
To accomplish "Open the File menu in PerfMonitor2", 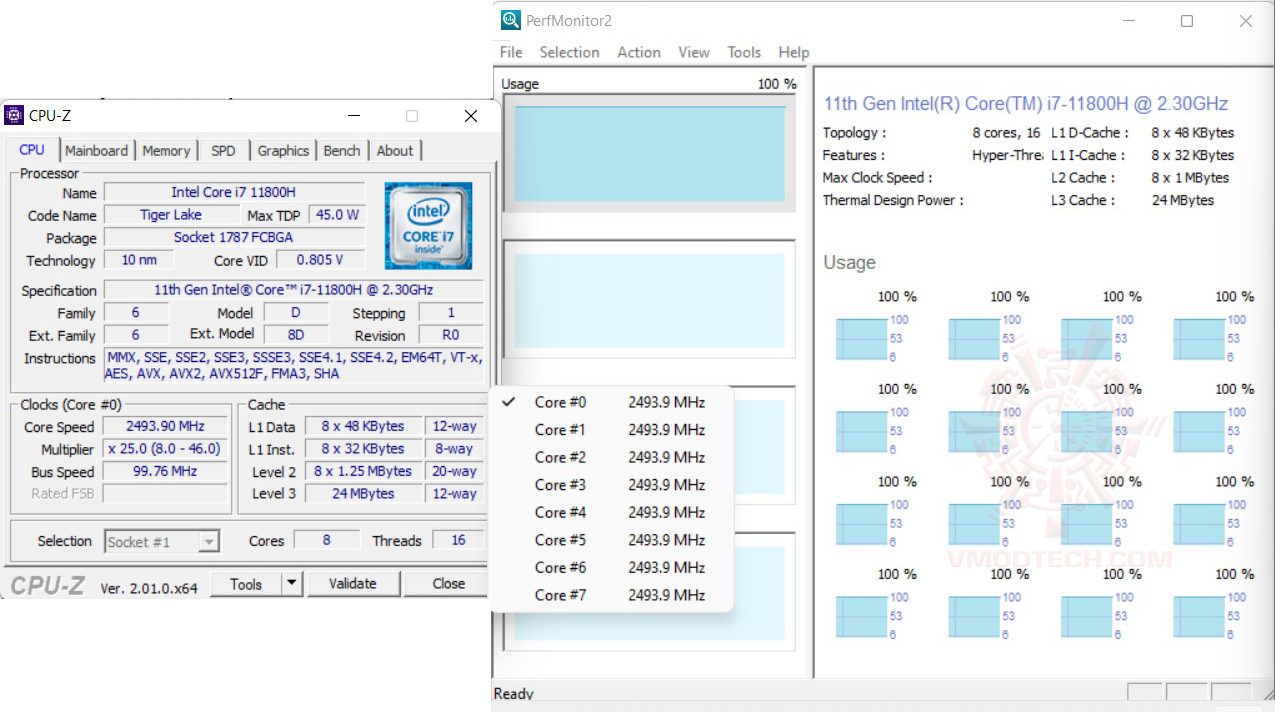I will (511, 52).
